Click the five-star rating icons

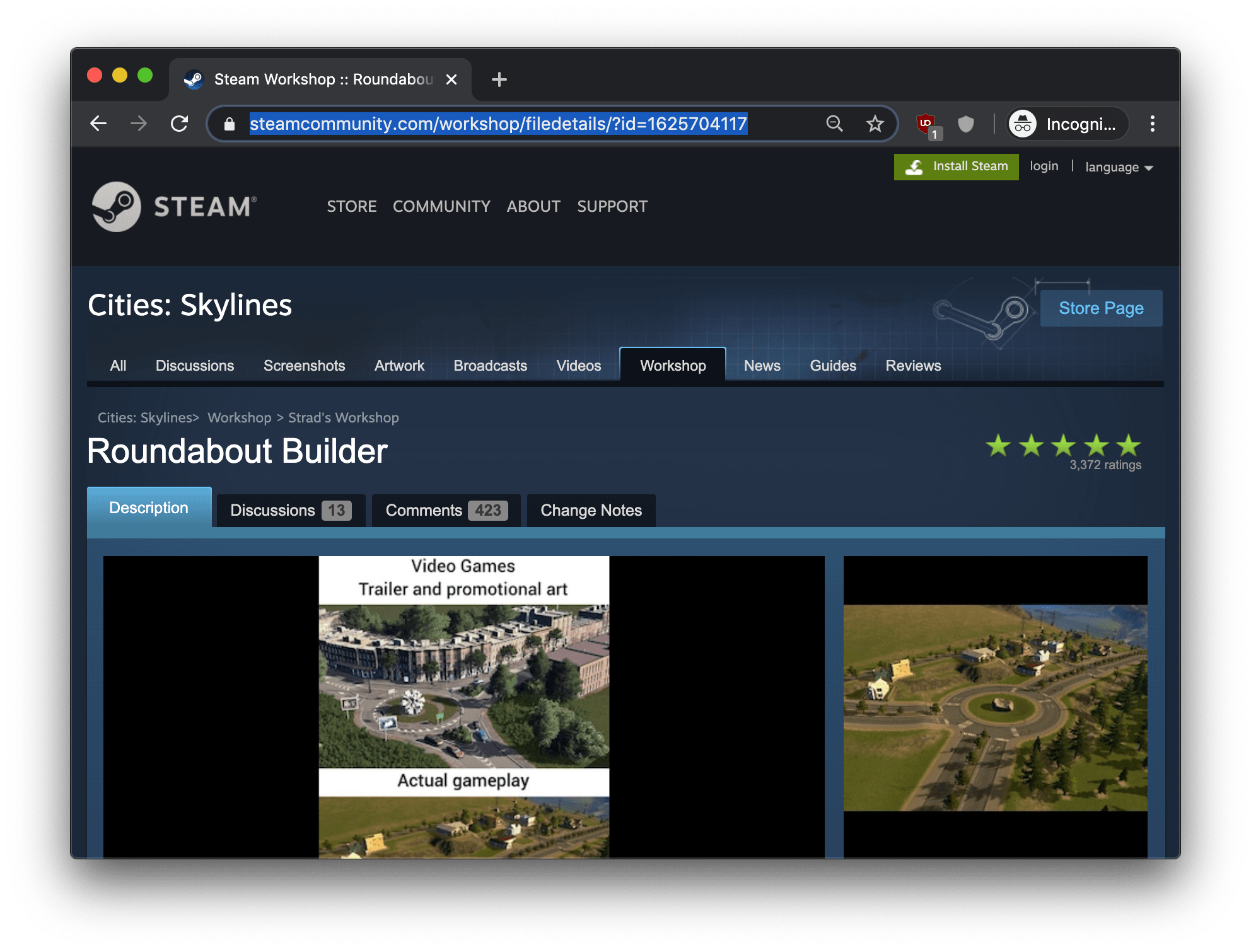(1064, 445)
